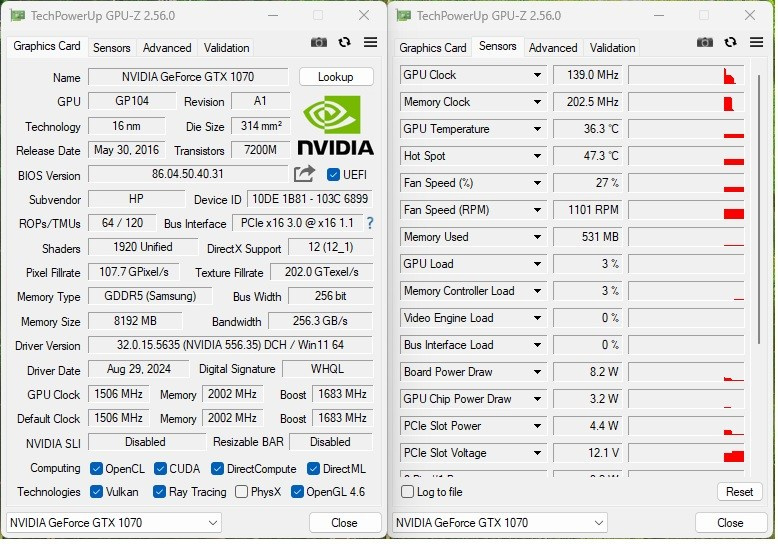The height and width of the screenshot is (544, 778).
Task: Open GPU Clock sensor dropdown arrow
Action: tap(537, 75)
